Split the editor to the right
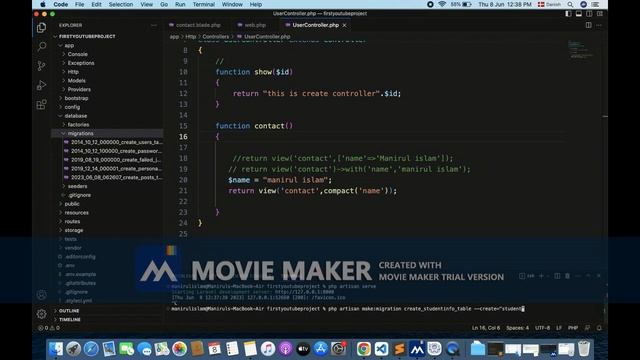640x360 pixels. pyautogui.click(x=589, y=25)
